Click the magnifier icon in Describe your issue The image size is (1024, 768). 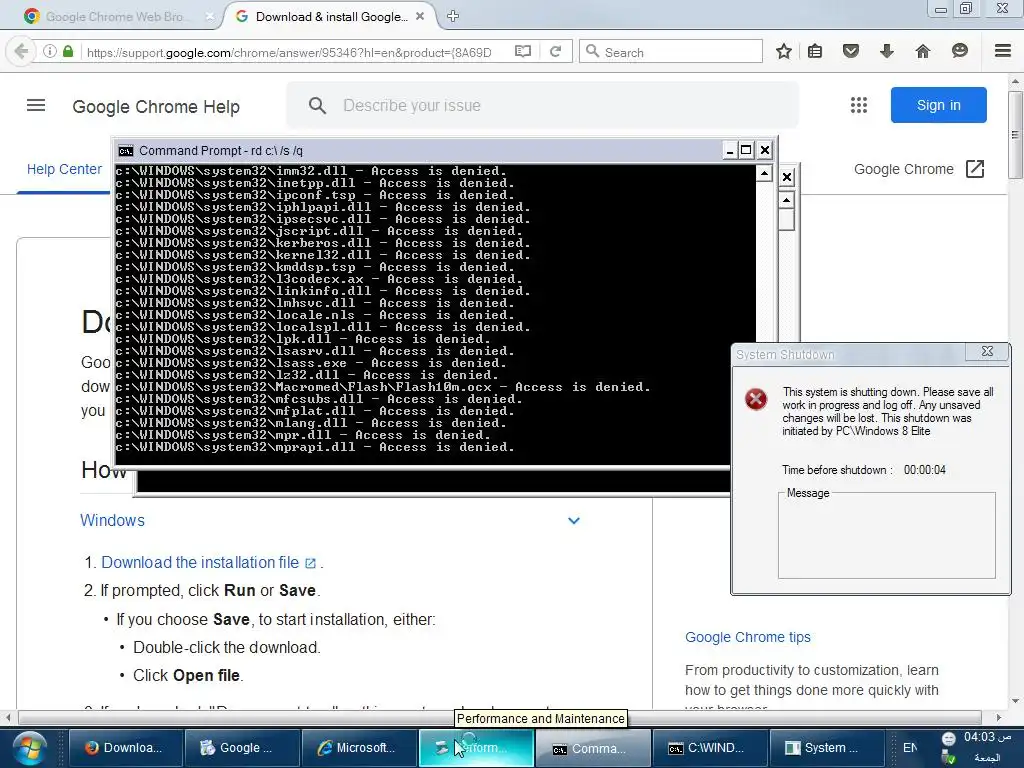(317, 106)
